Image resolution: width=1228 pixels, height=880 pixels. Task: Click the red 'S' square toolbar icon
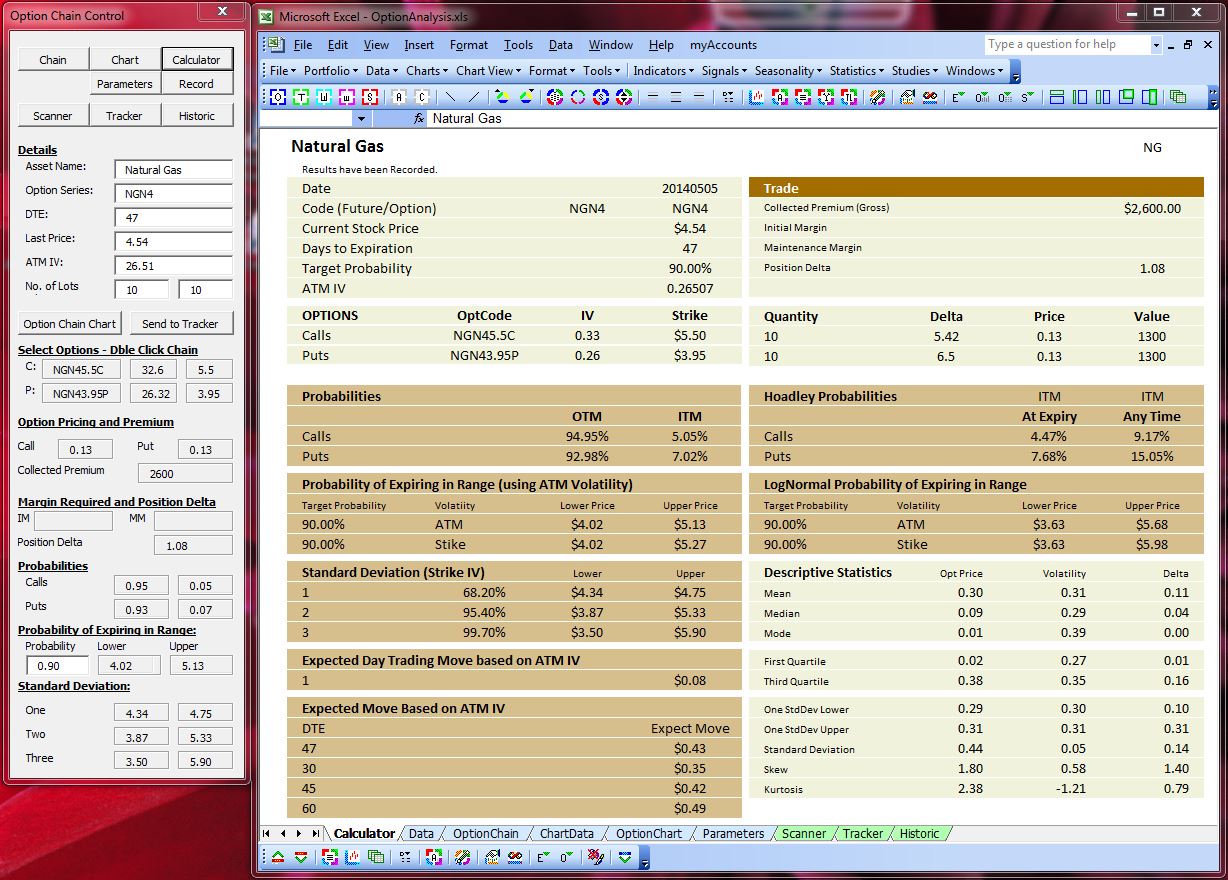tap(370, 97)
